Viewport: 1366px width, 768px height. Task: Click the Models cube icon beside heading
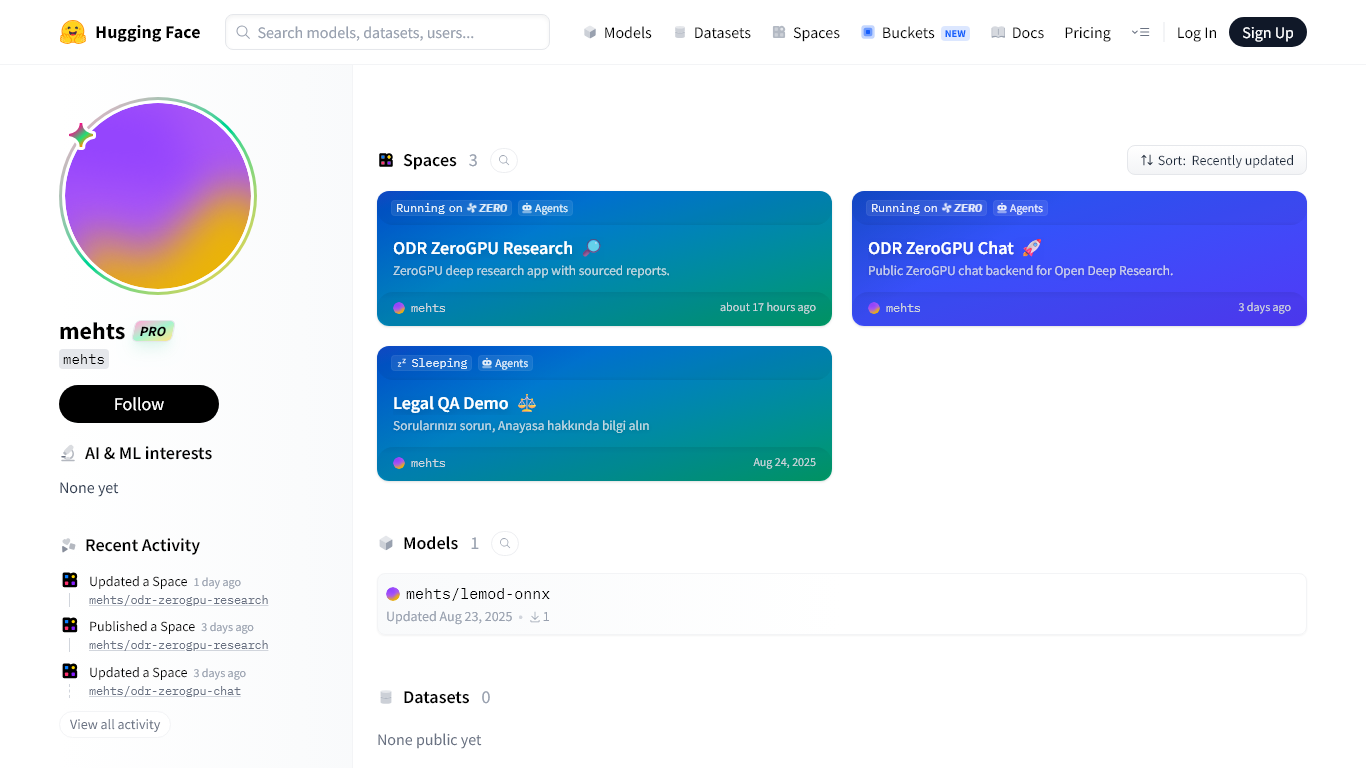[x=386, y=543]
